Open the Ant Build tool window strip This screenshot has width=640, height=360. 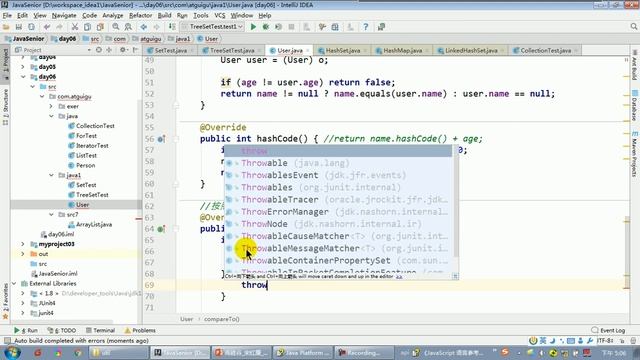click(635, 65)
